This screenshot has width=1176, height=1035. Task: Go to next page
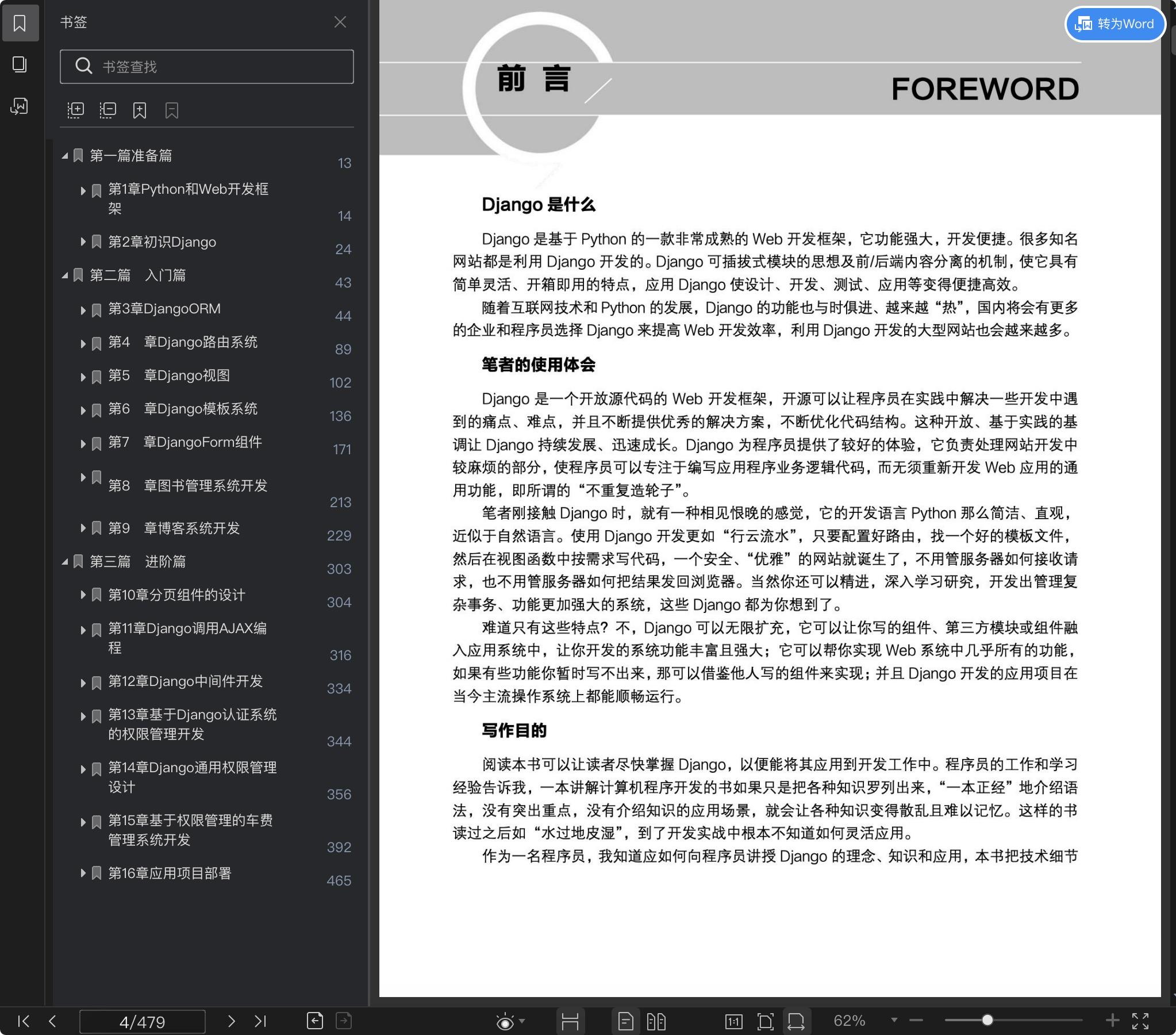(231, 1021)
